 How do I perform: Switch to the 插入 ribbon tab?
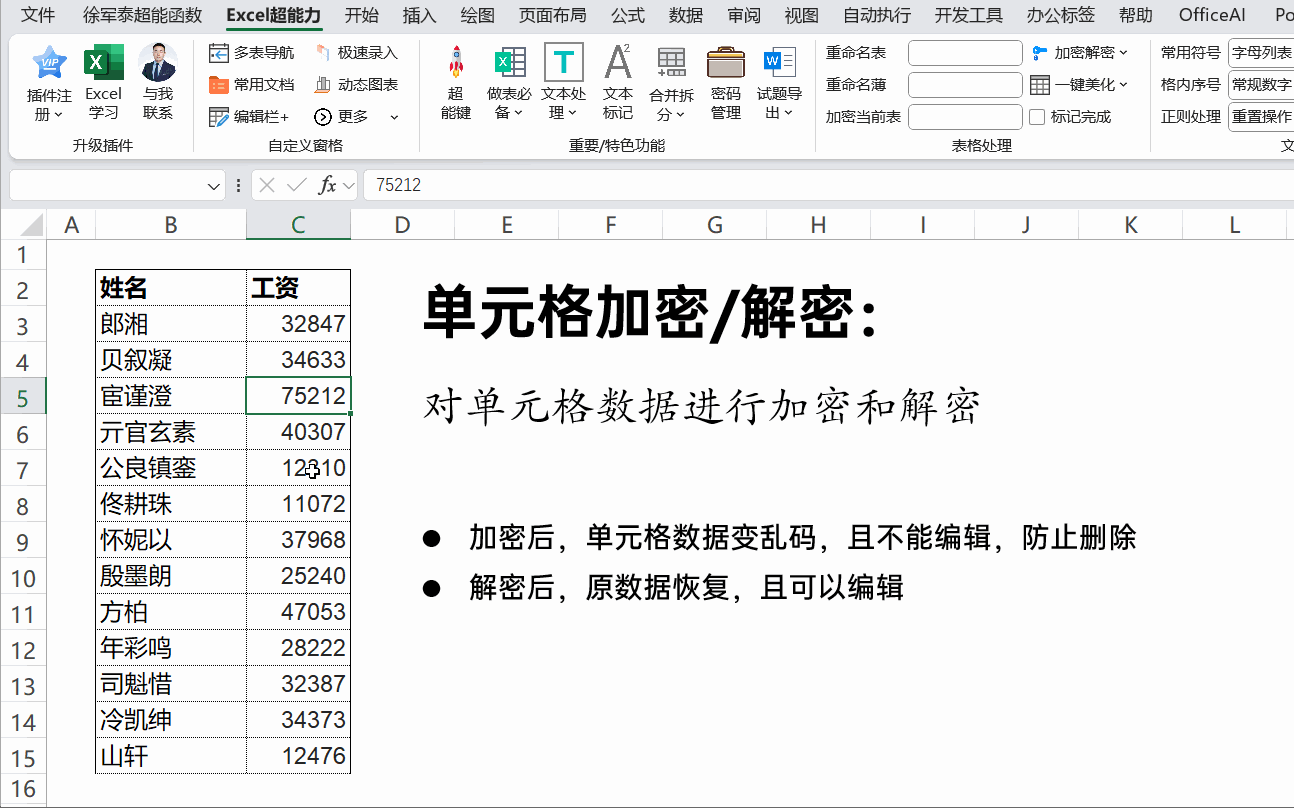pos(419,15)
